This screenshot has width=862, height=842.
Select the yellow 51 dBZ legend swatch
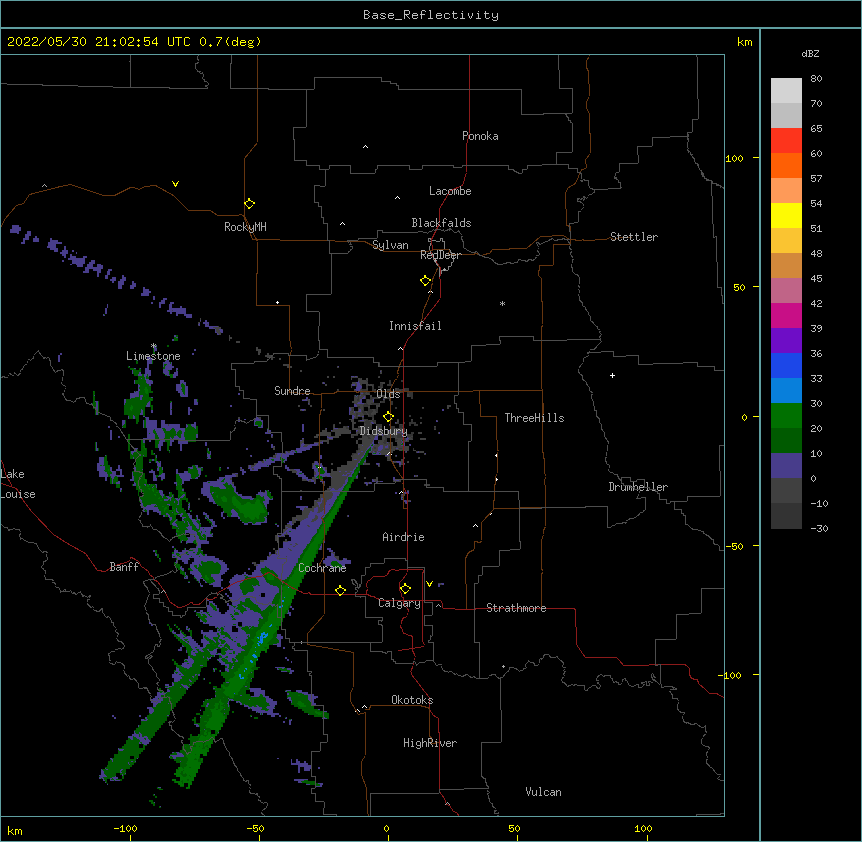click(x=786, y=215)
